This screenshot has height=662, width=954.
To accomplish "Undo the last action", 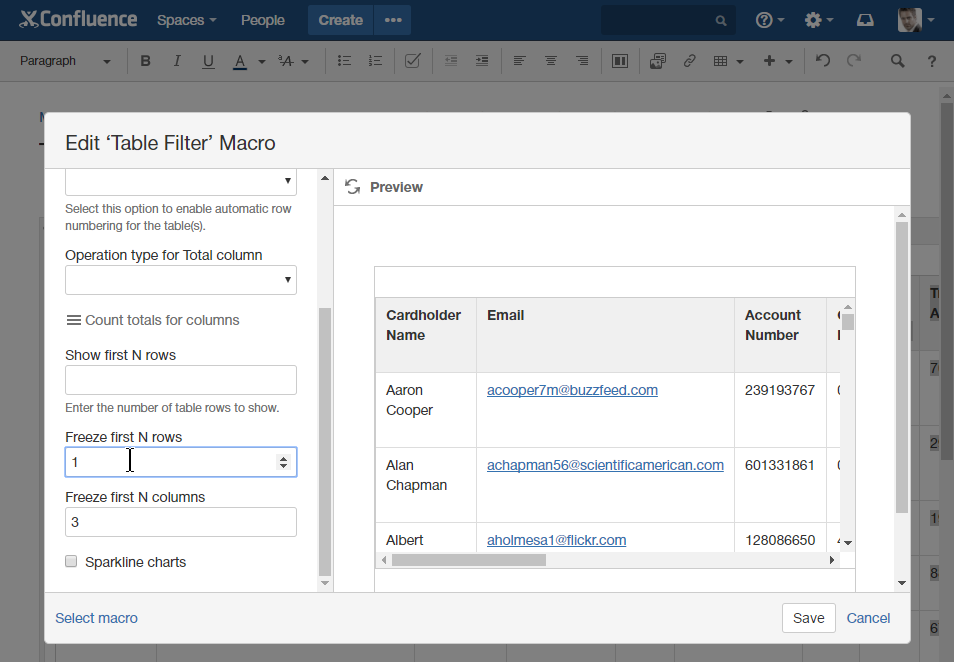I will [820, 61].
